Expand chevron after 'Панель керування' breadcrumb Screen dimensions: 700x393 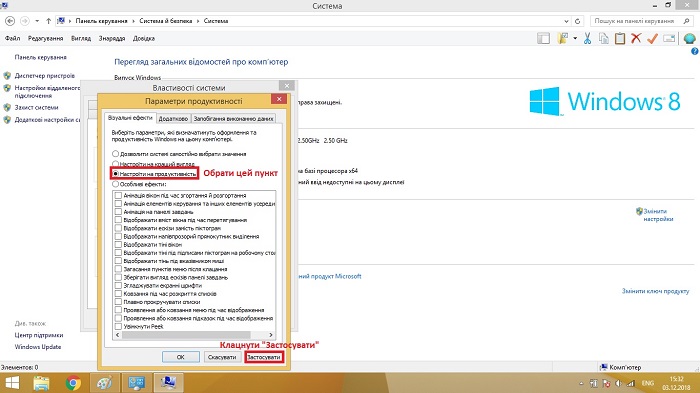point(133,21)
